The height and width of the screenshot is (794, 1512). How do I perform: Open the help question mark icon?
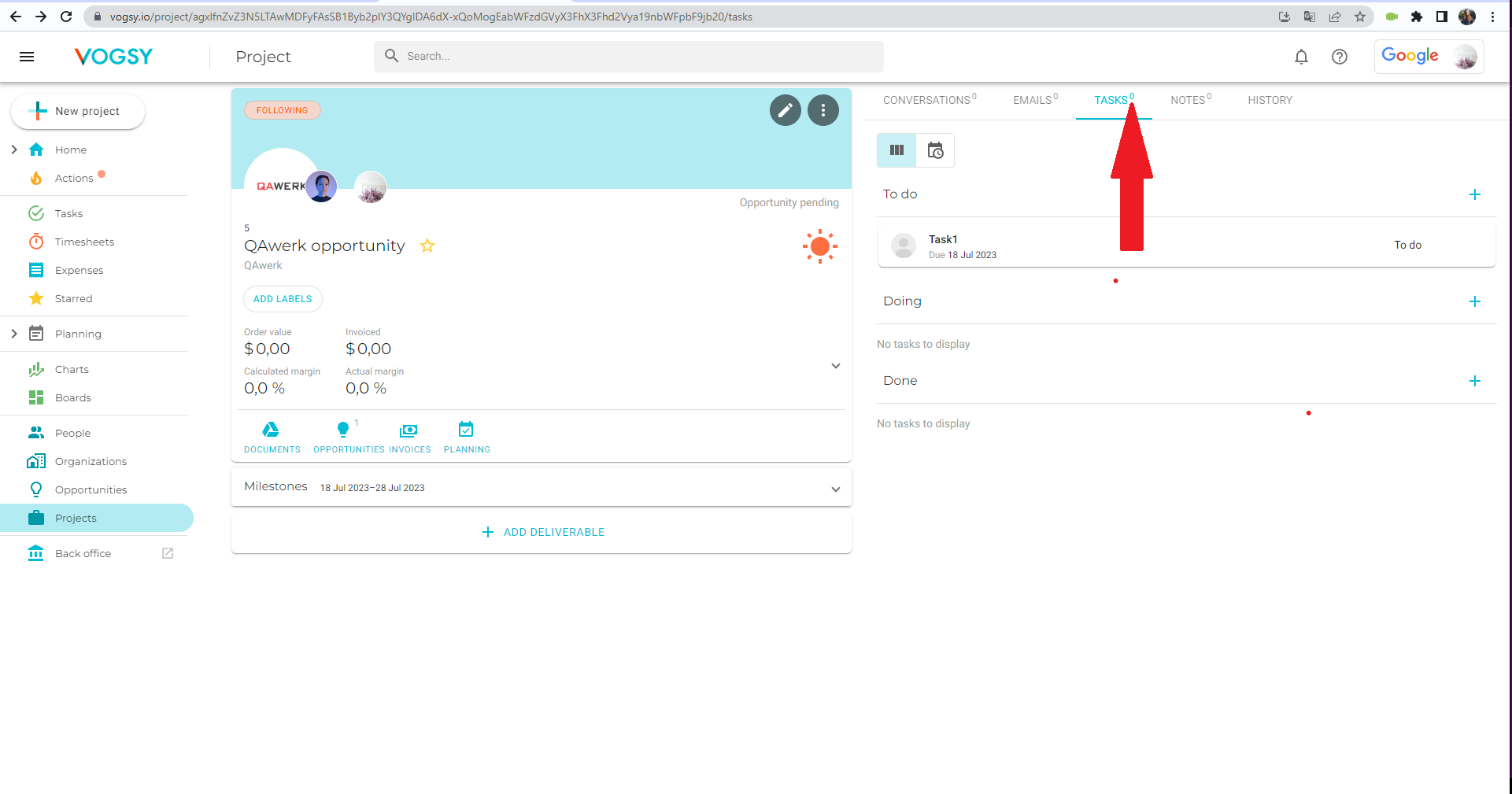click(x=1339, y=57)
